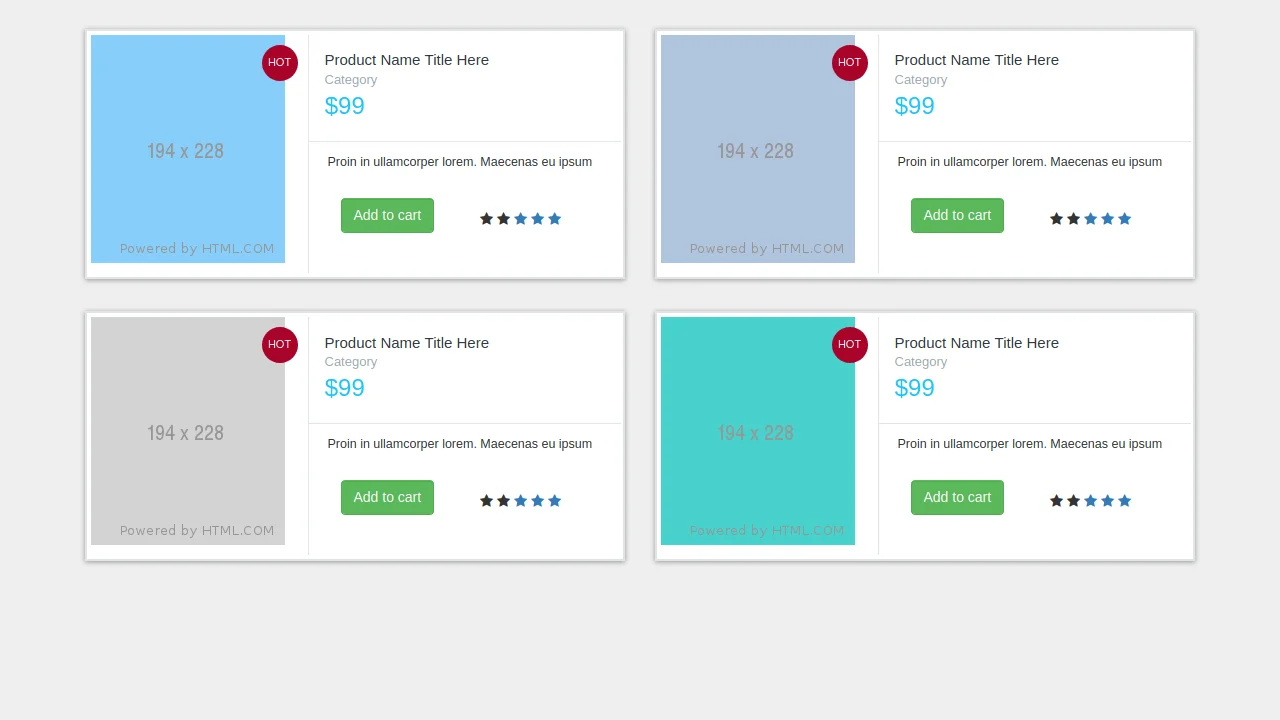Click the HOT badge on the blue product image
The image size is (1280, 720).
coord(279,63)
